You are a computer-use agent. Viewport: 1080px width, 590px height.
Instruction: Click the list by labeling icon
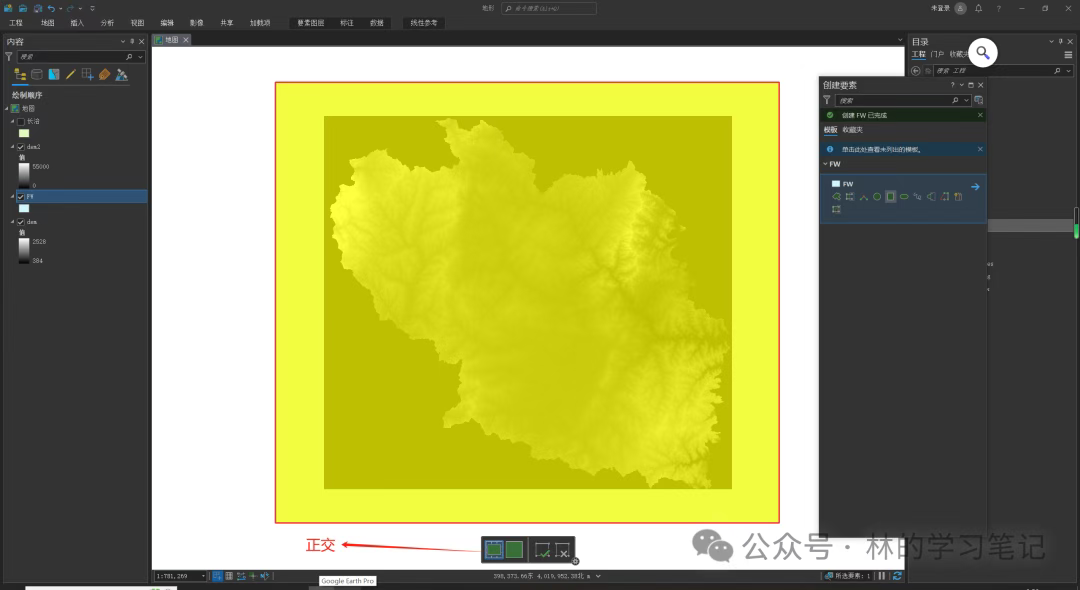point(104,74)
